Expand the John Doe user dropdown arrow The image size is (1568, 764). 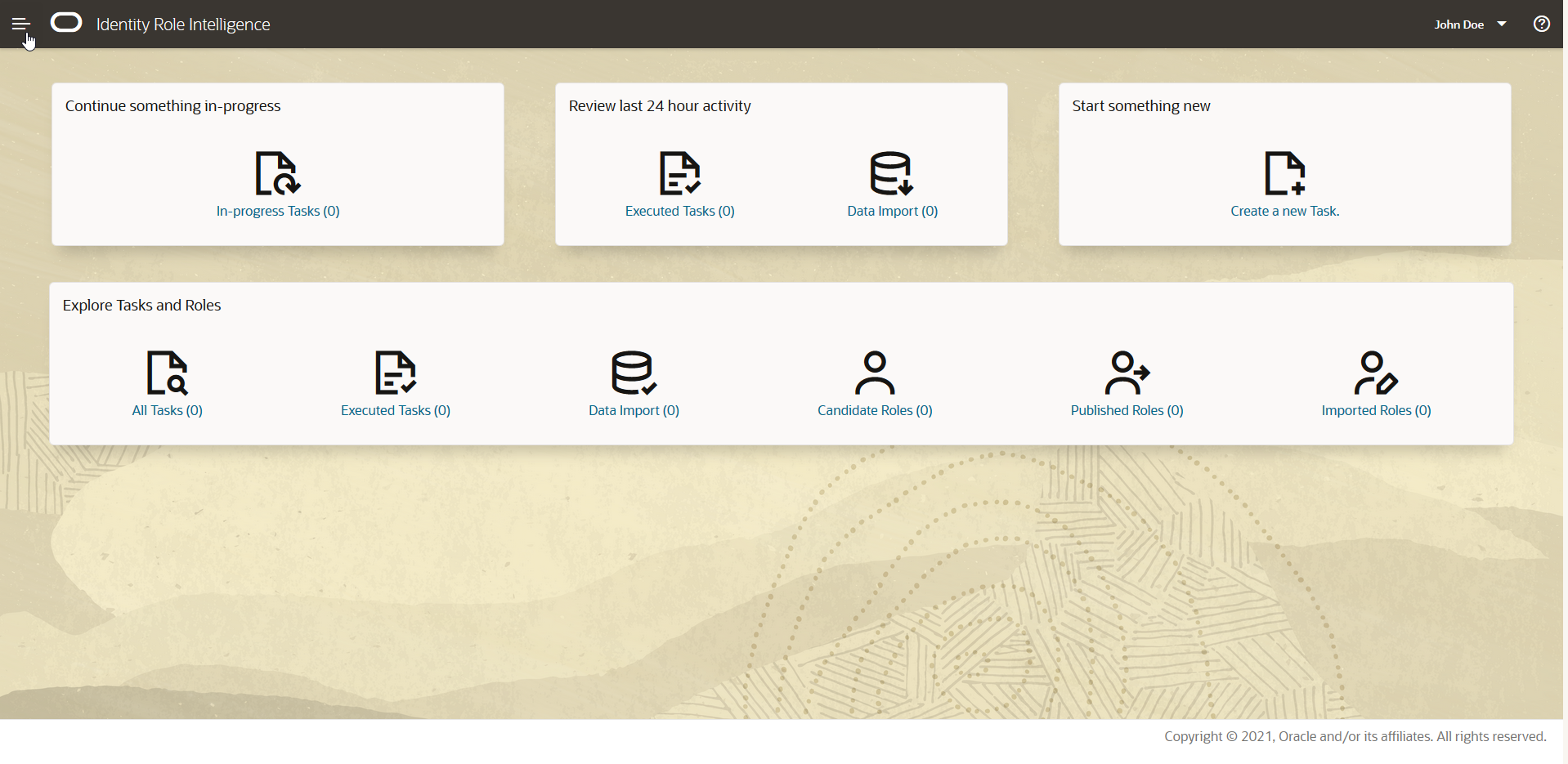tap(1502, 24)
